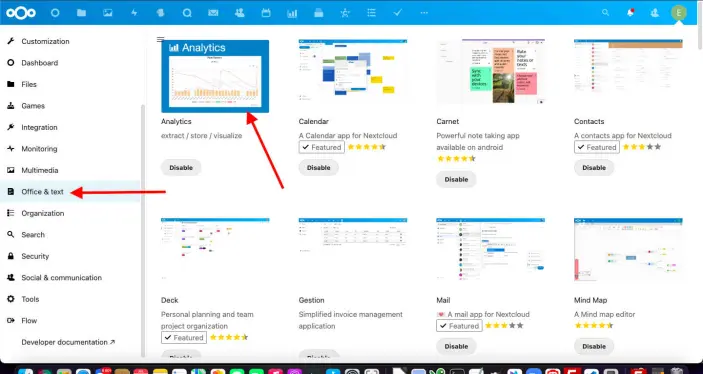Screen dimensions: 703x374
Task: Open the Photos icon in top bar
Action: tap(108, 13)
